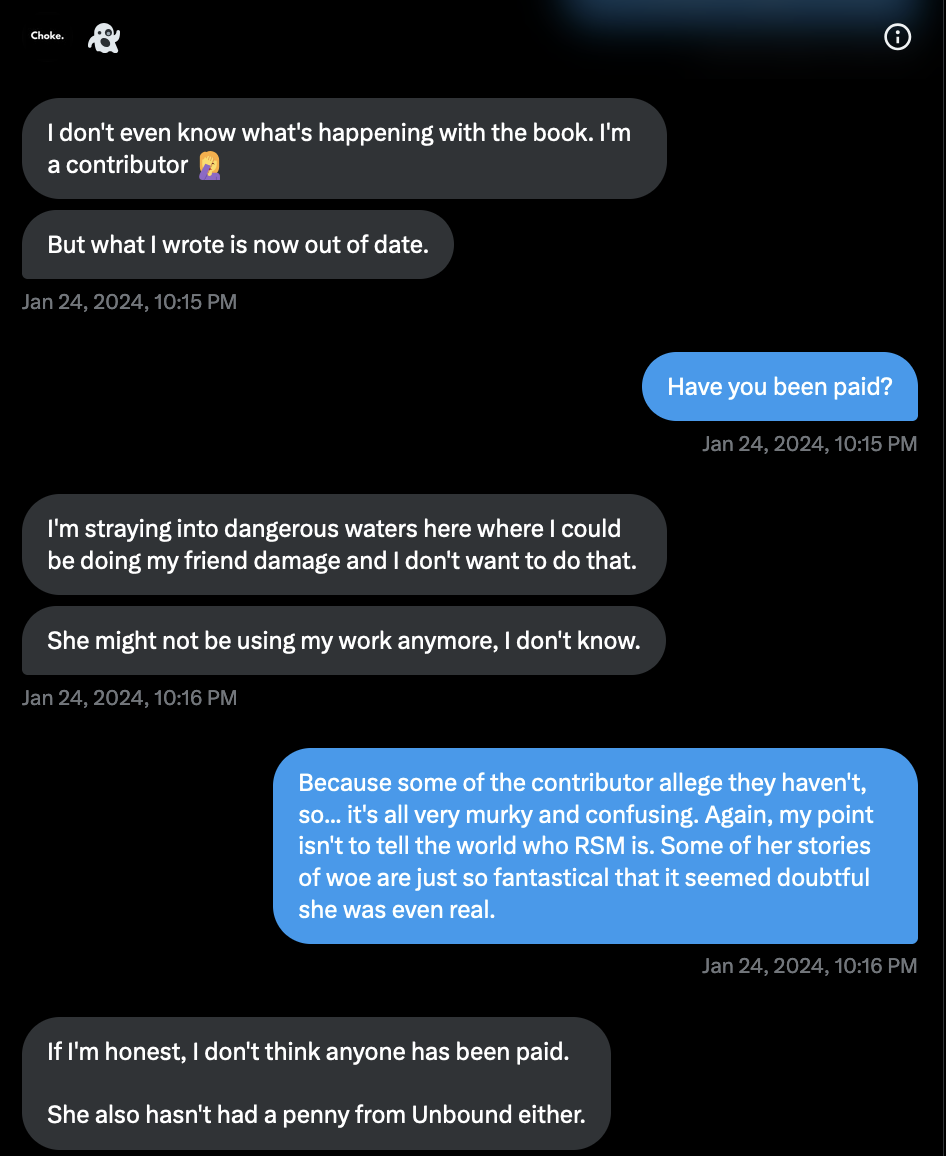The image size is (946, 1156).
Task: Click the Jan 24, 10:15 PM timestamp under the first messages
Action: (x=129, y=301)
